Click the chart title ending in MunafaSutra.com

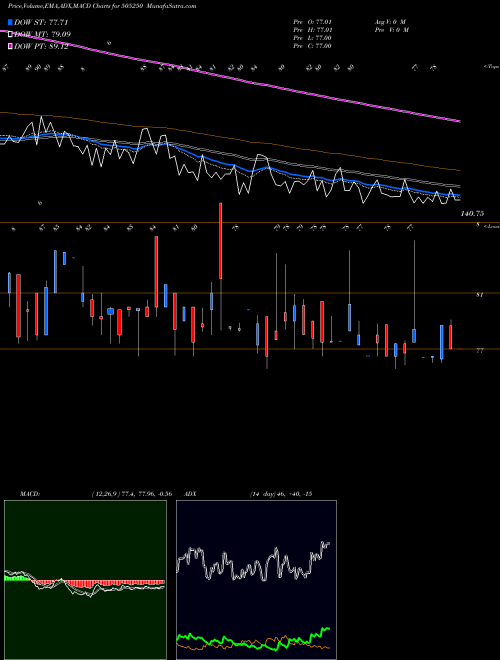point(102,6)
